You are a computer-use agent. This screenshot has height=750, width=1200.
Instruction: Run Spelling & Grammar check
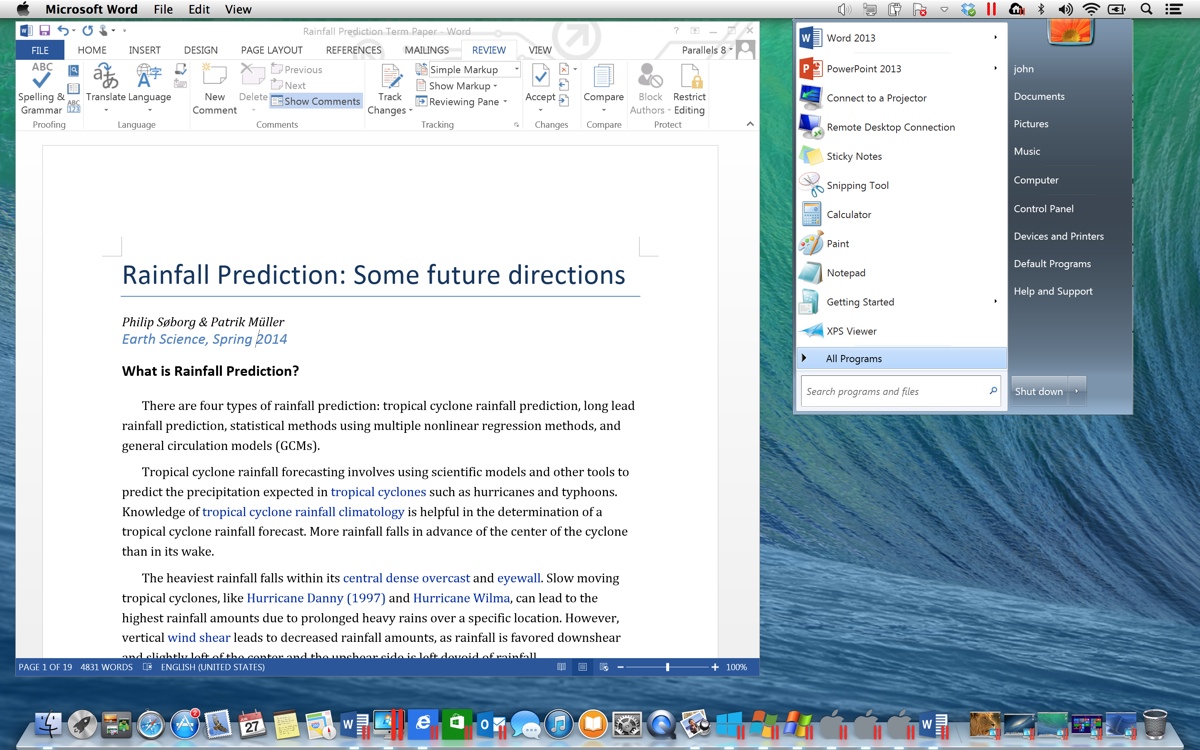click(41, 88)
